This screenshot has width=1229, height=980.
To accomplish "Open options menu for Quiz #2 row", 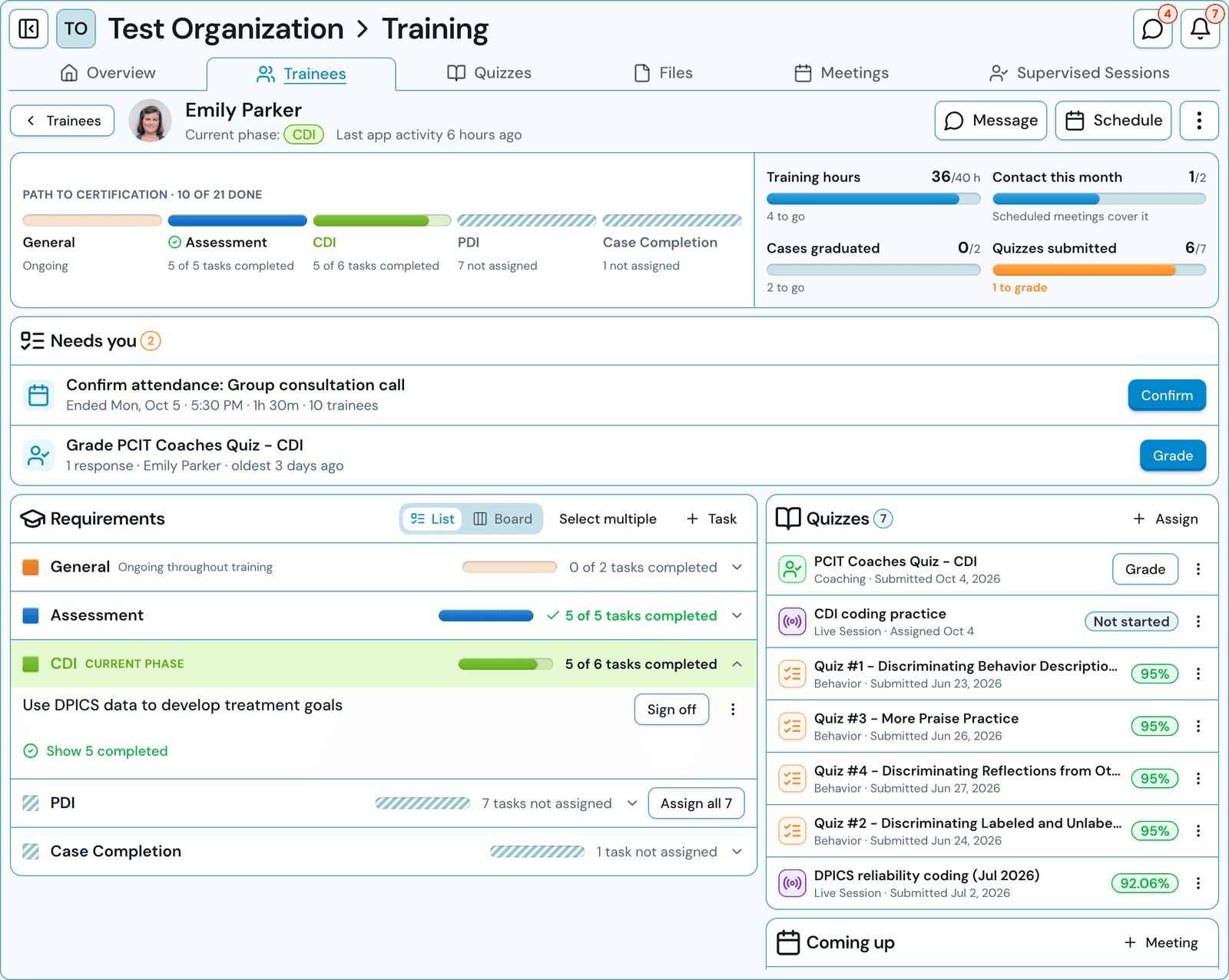I will coord(1198,830).
